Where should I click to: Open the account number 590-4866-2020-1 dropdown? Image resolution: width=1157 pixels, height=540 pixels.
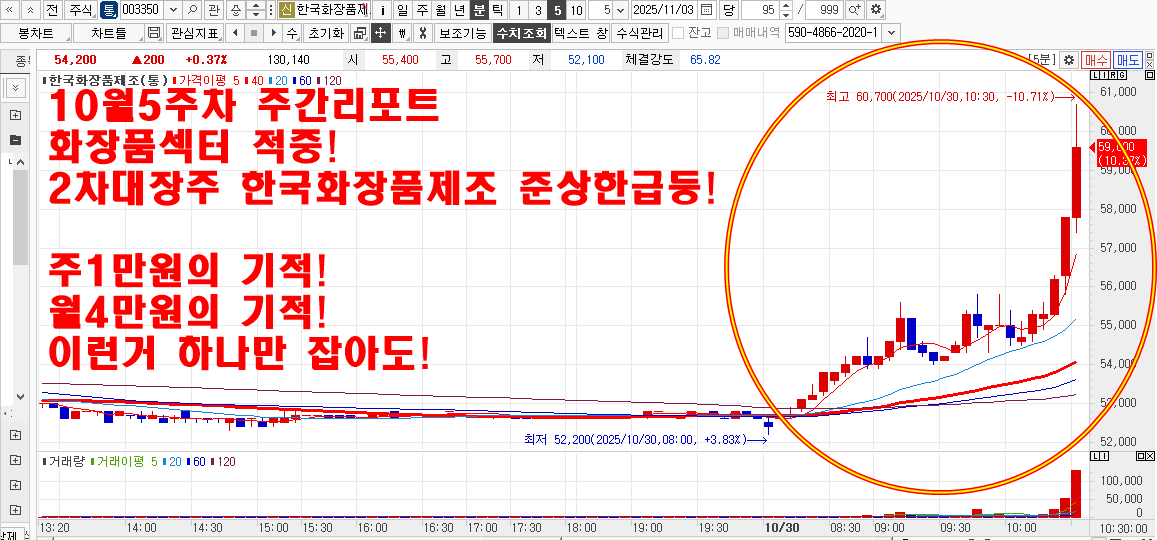click(891, 32)
